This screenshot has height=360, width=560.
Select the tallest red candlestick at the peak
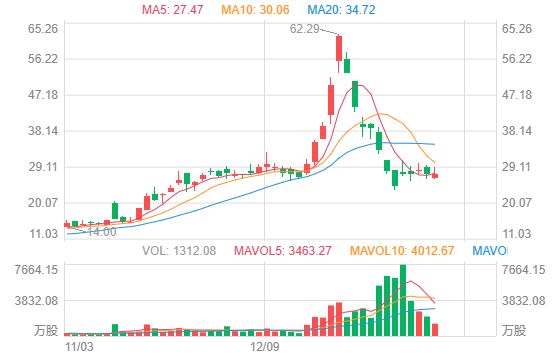coord(339,54)
